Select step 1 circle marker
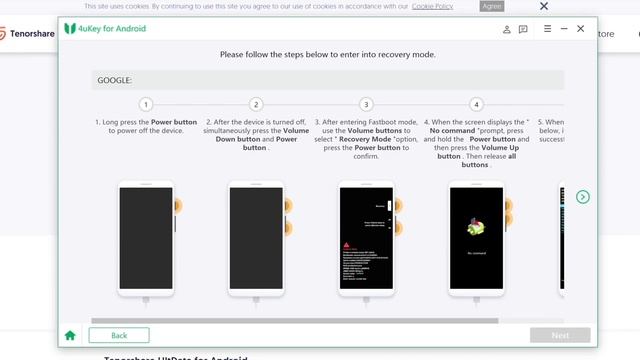640x360 pixels. click(146, 104)
